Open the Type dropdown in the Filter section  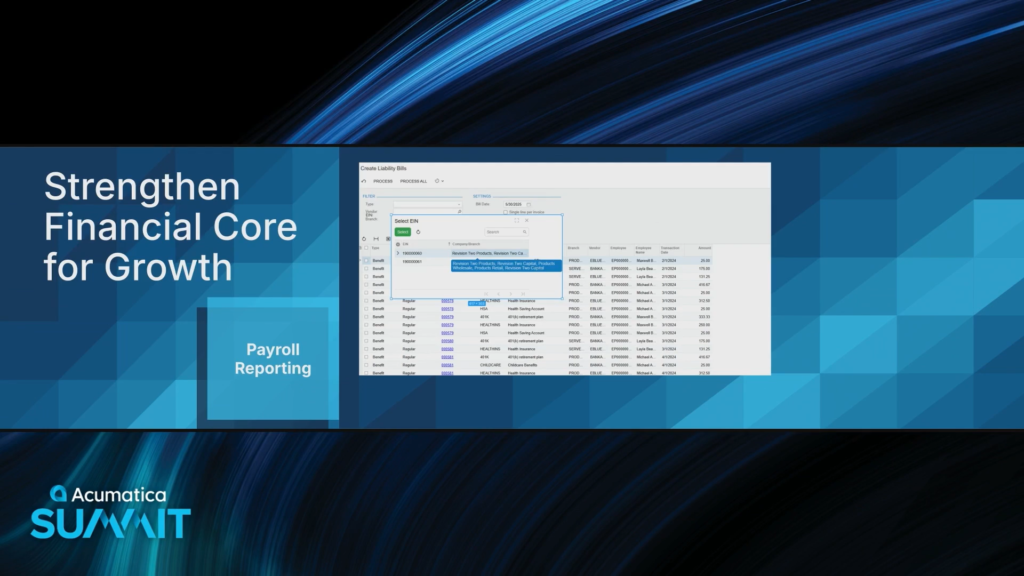[459, 204]
